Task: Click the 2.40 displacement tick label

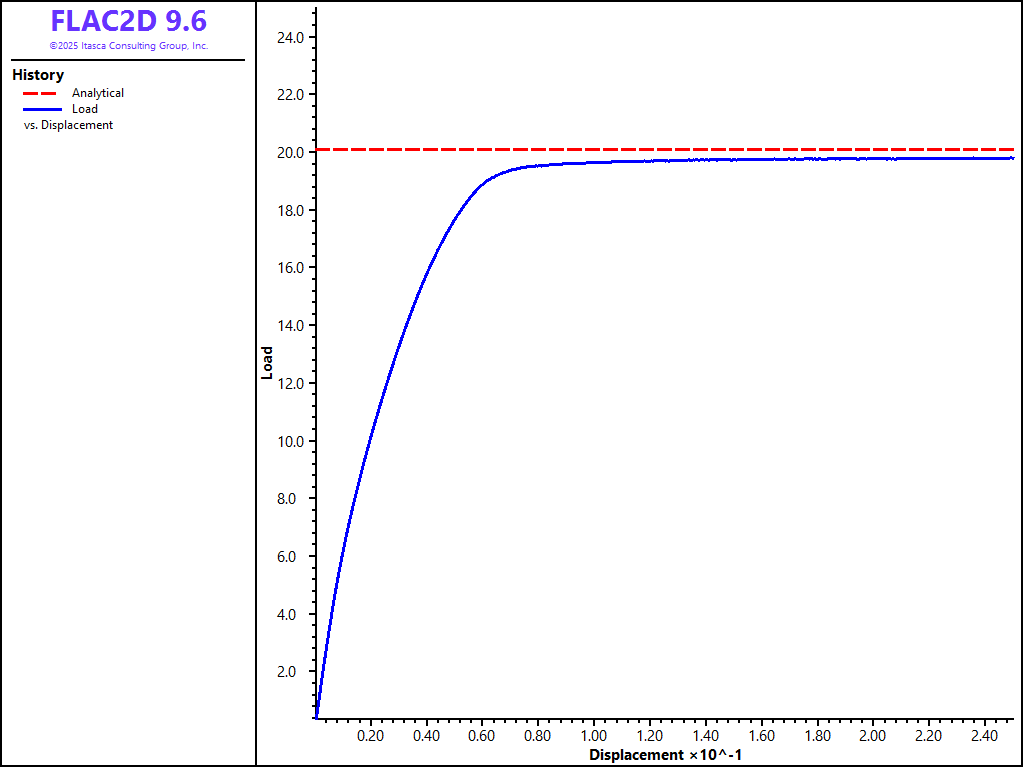Action: (985, 736)
